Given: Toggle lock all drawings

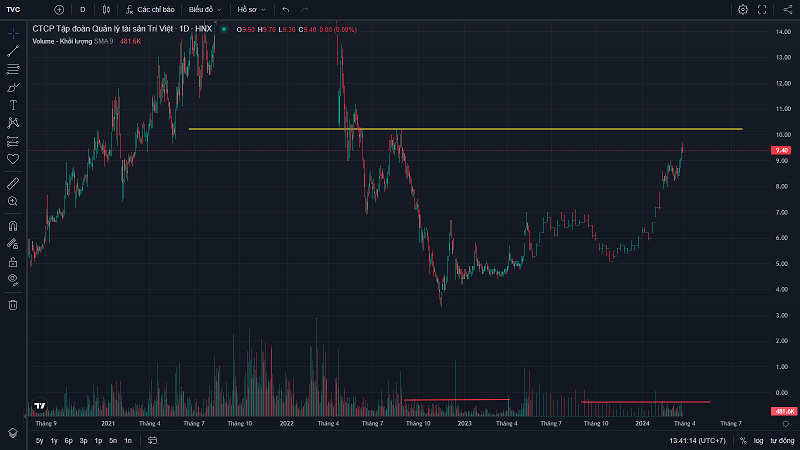Looking at the screenshot, I should point(13,261).
